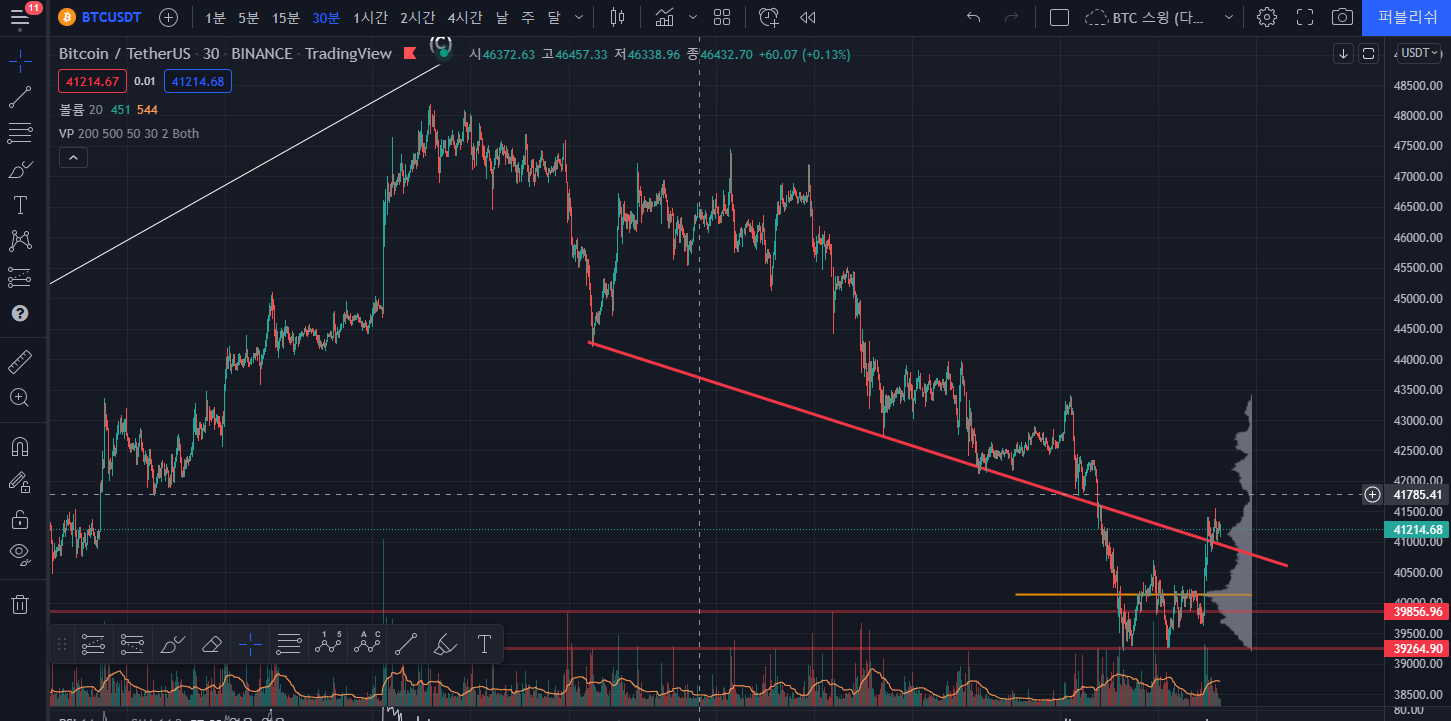Click the down arrow button near price scale

tap(1343, 53)
